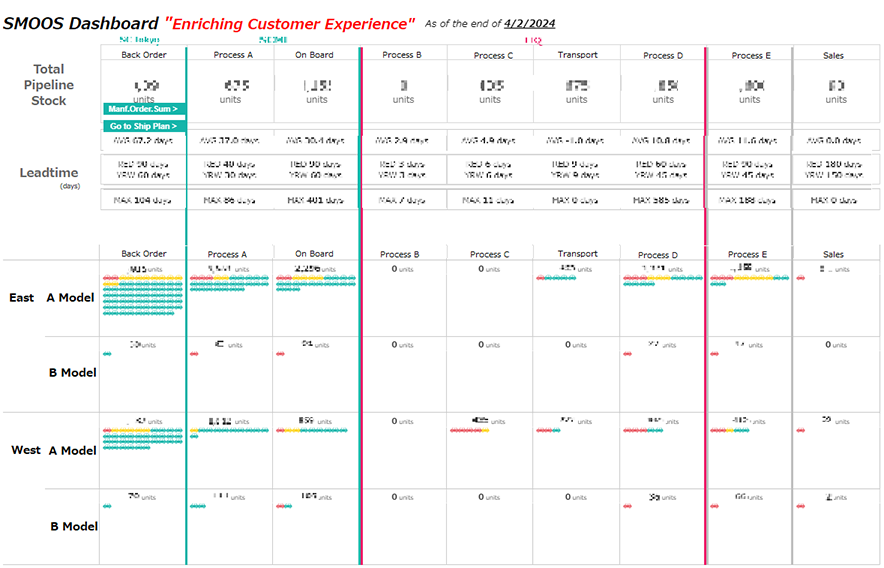Screen dimensions: 884x568
Task: Click the MAX 188 days Process E value
Action: pos(749,200)
